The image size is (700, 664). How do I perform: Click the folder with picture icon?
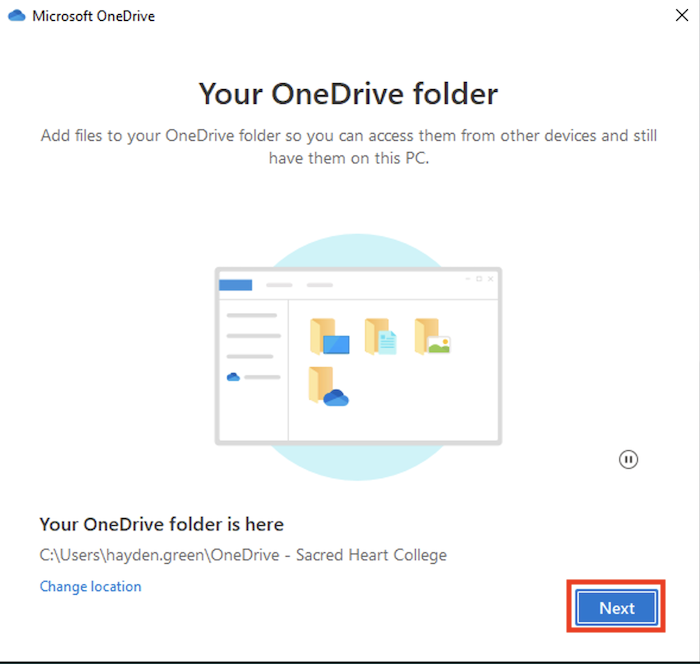pyautogui.click(x=432, y=337)
